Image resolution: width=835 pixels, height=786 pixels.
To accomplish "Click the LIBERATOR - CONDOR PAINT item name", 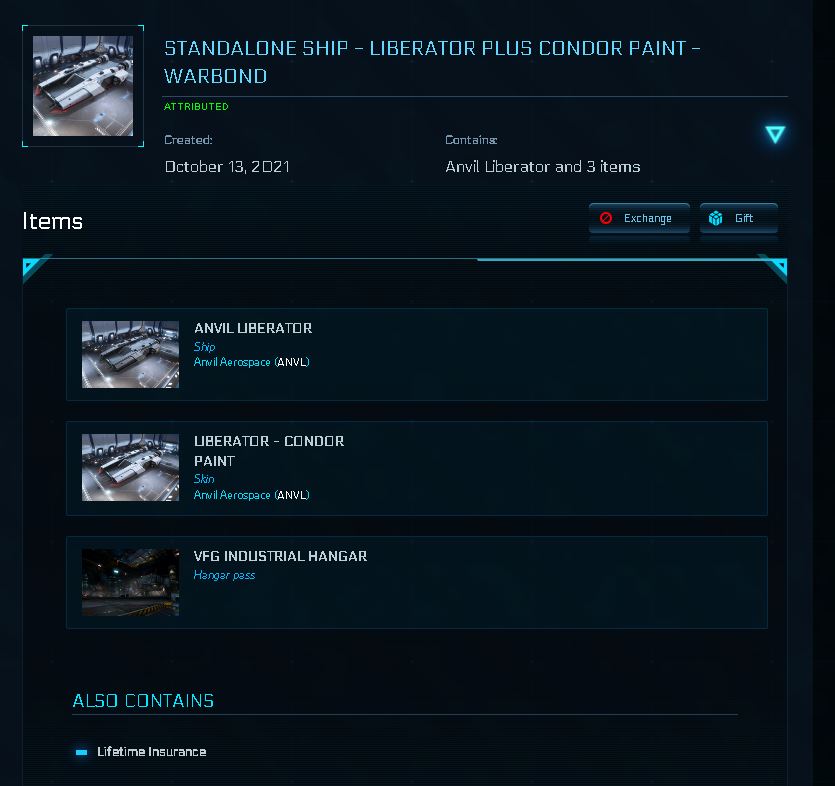I will pyautogui.click(x=268, y=451).
